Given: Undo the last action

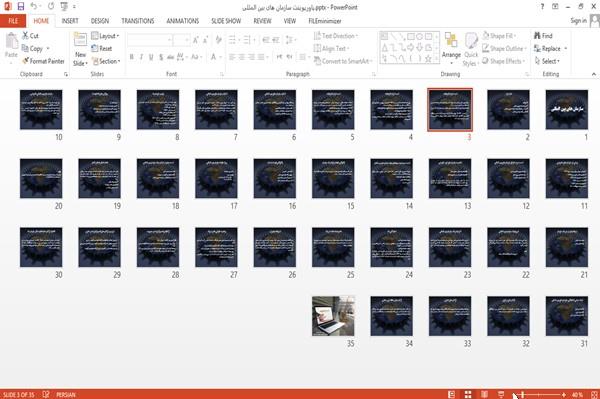Looking at the screenshot, I should tap(34, 6).
